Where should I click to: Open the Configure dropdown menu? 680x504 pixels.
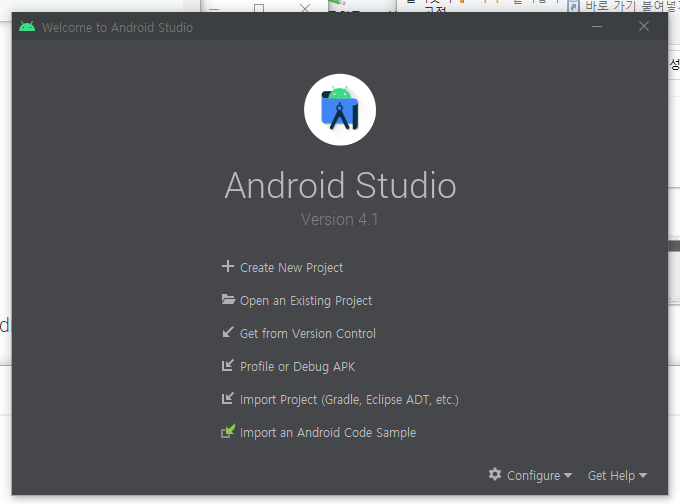pos(530,475)
